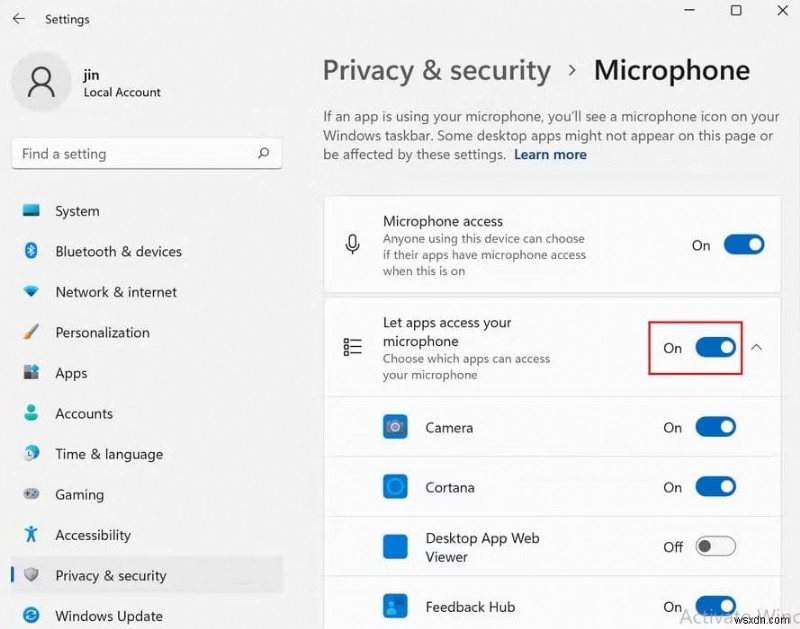Click inside the Find a setting search box
The height and width of the screenshot is (629, 800).
(x=130, y=154)
